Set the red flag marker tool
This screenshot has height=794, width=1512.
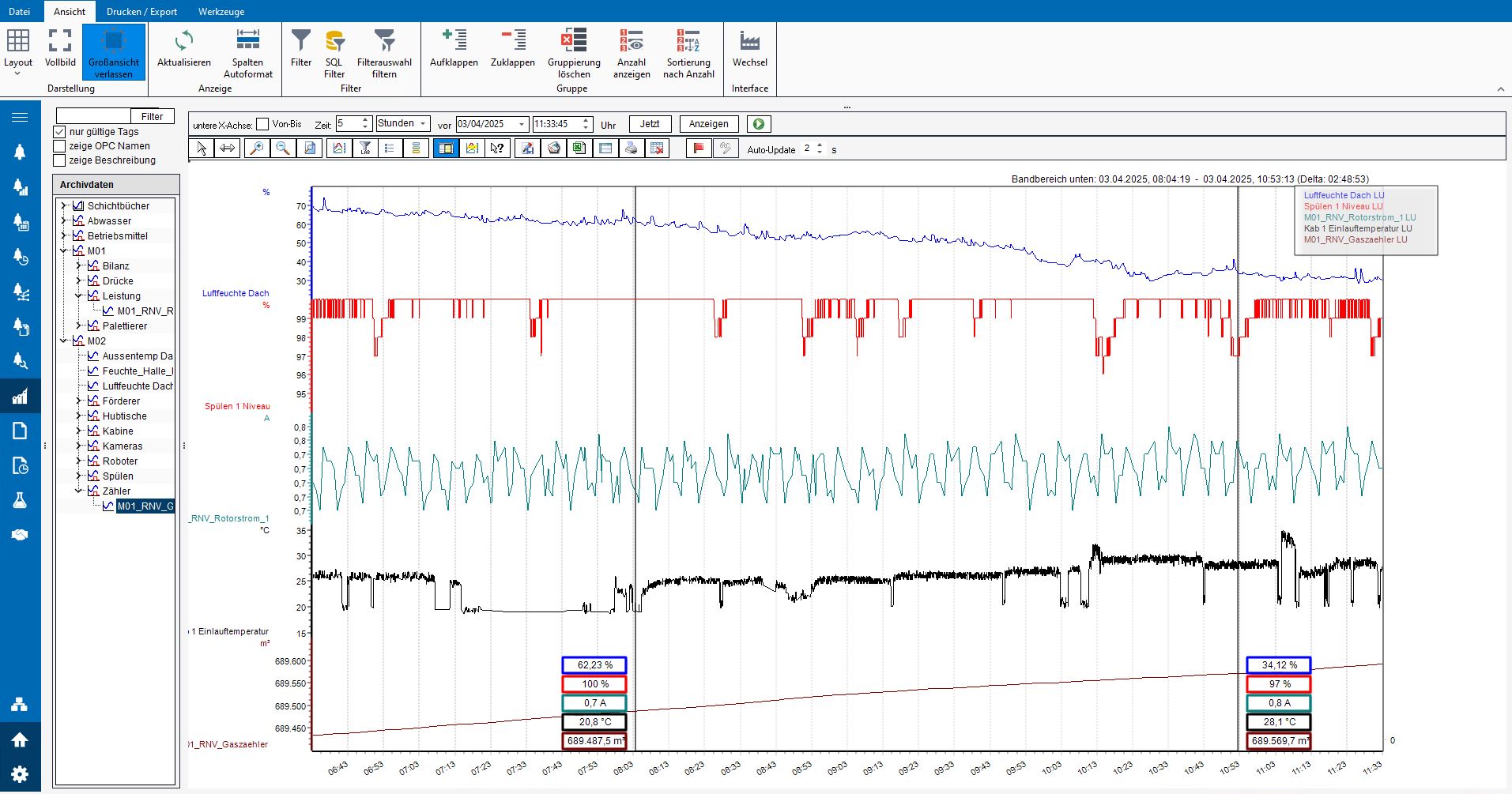[x=698, y=148]
